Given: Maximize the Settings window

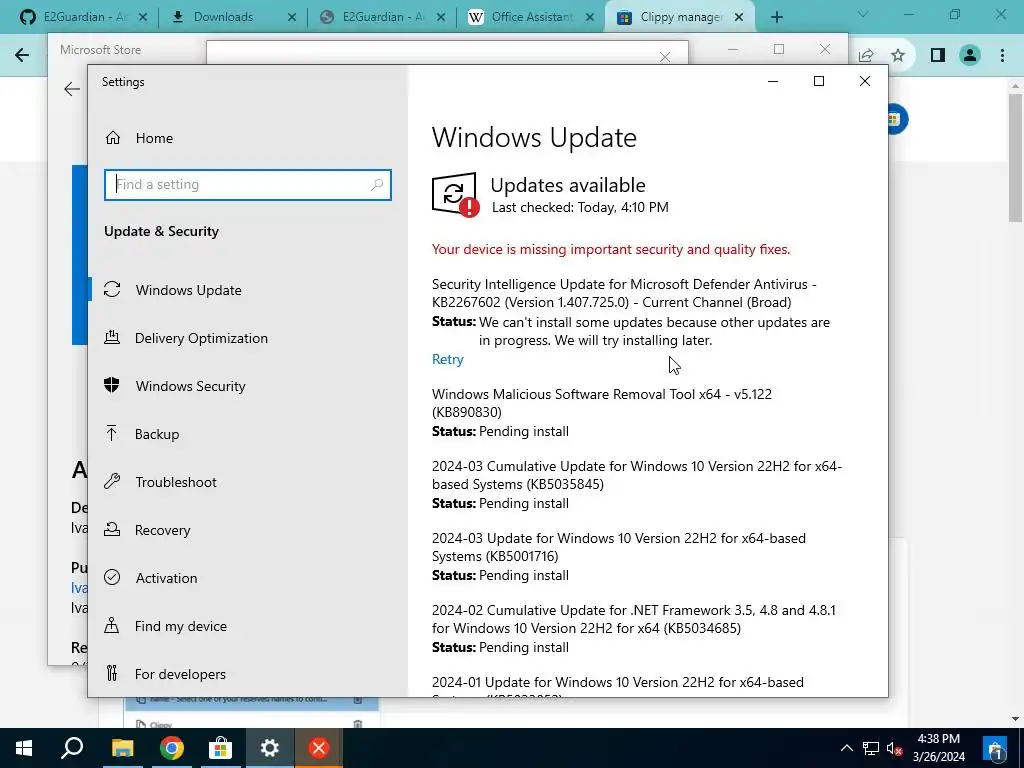Looking at the screenshot, I should pyautogui.click(x=819, y=81).
